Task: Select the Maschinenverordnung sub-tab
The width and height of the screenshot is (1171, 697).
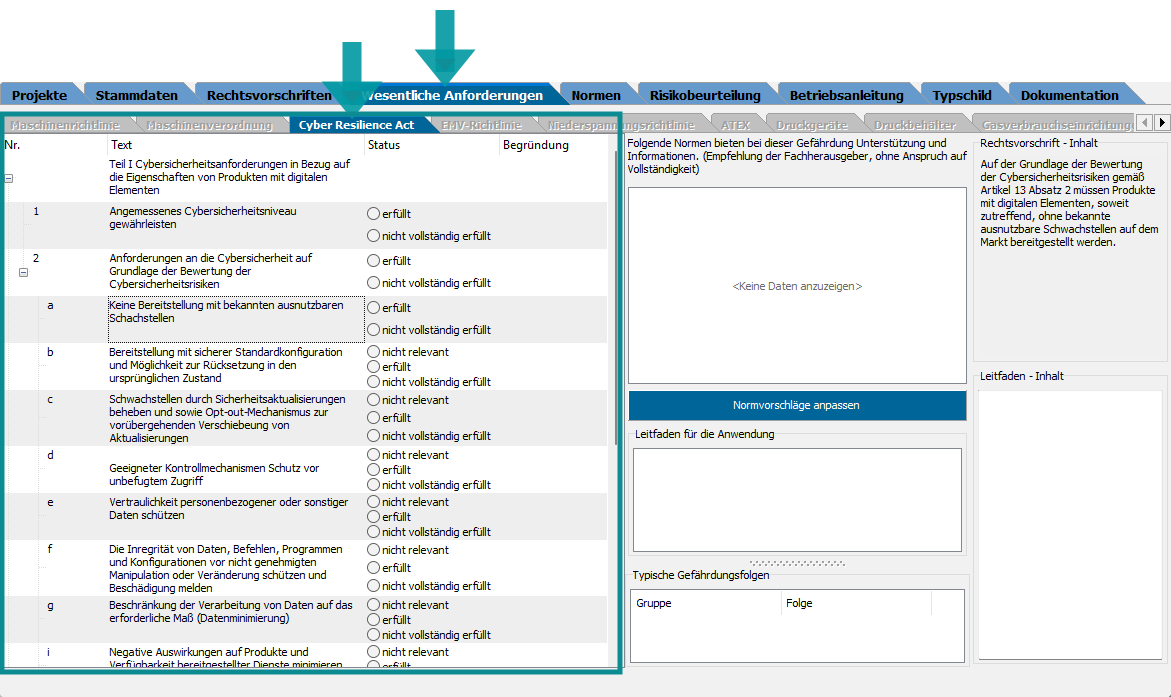Action: (208, 125)
